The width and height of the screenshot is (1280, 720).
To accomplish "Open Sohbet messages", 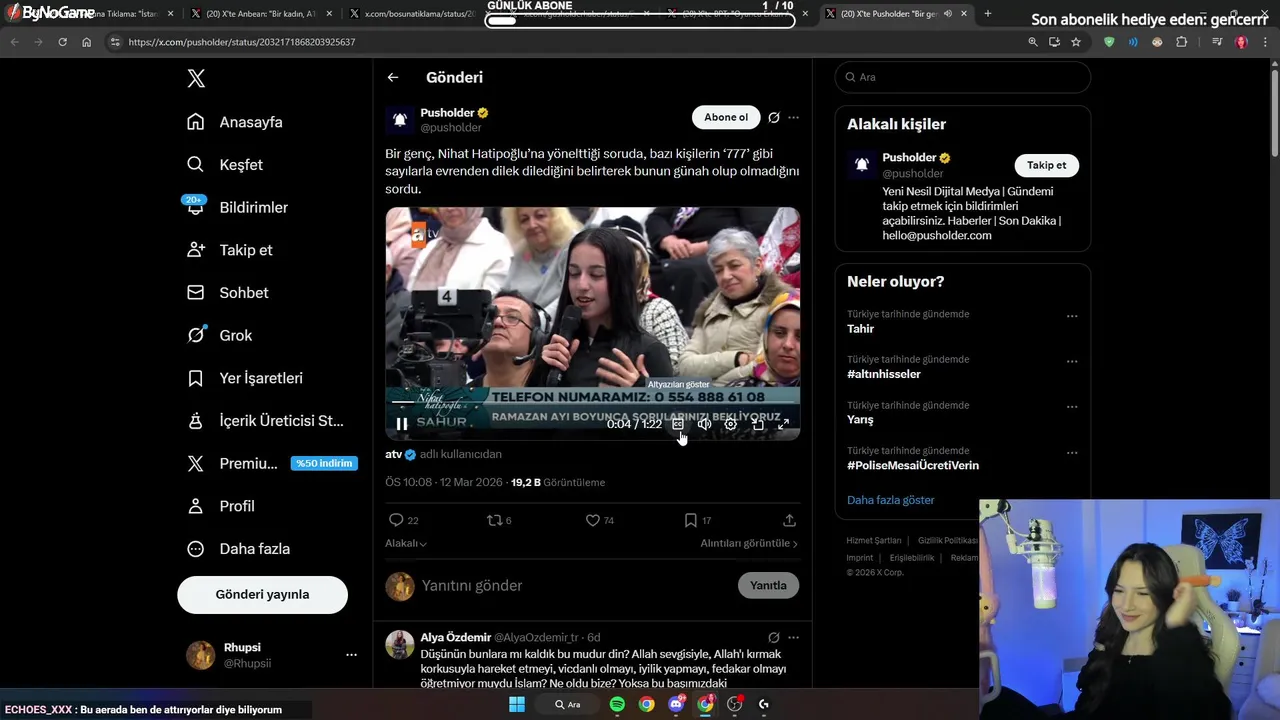I will [228, 293].
